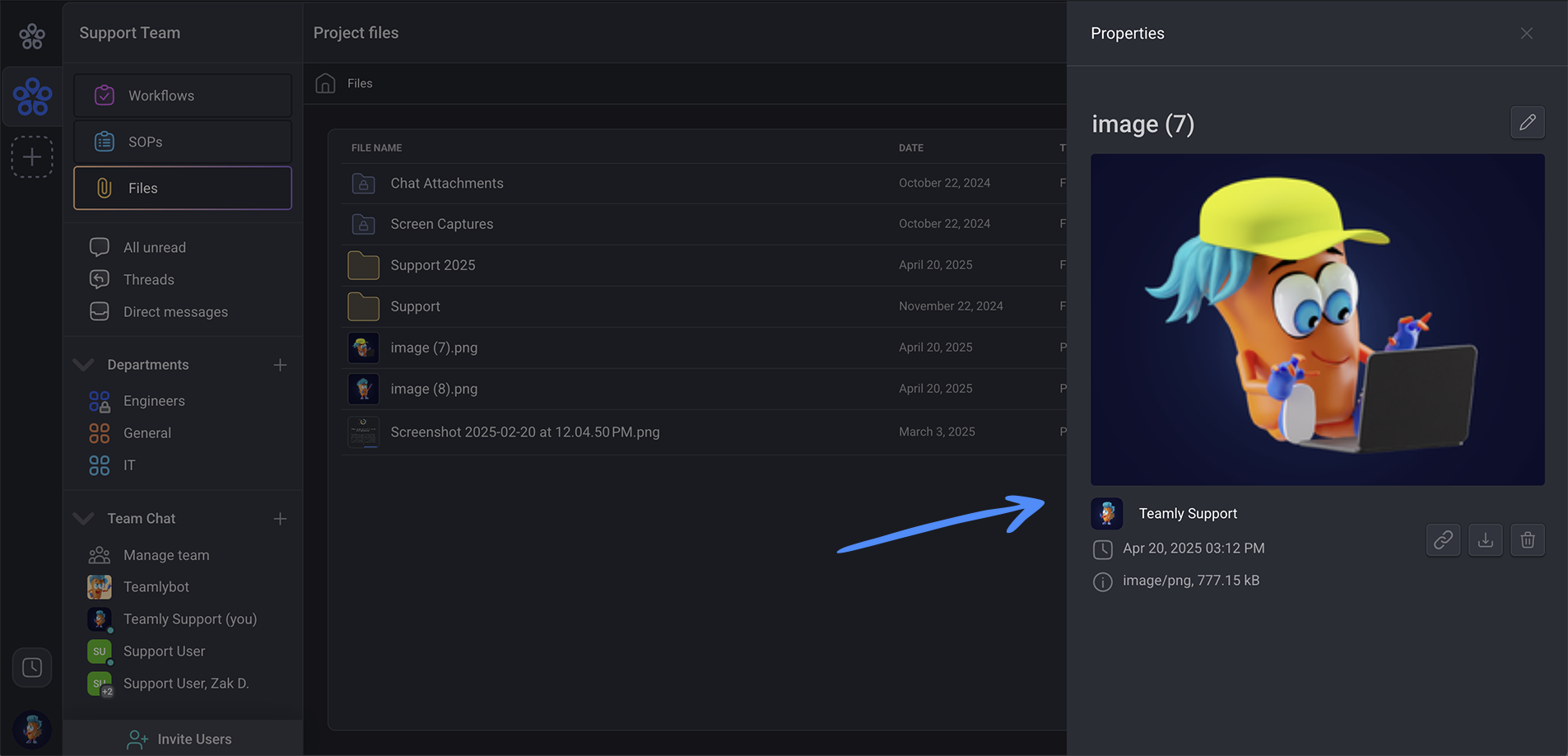This screenshot has height=756, width=1568.
Task: Click the Chat Attachments locked folder icon
Action: [x=363, y=184]
